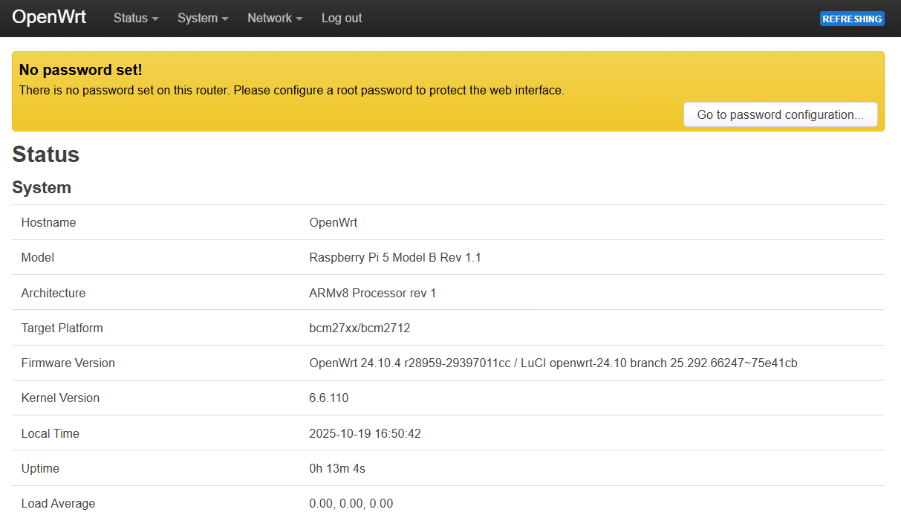Click the Hostname row label
This screenshot has height=522, width=901.
click(48, 222)
